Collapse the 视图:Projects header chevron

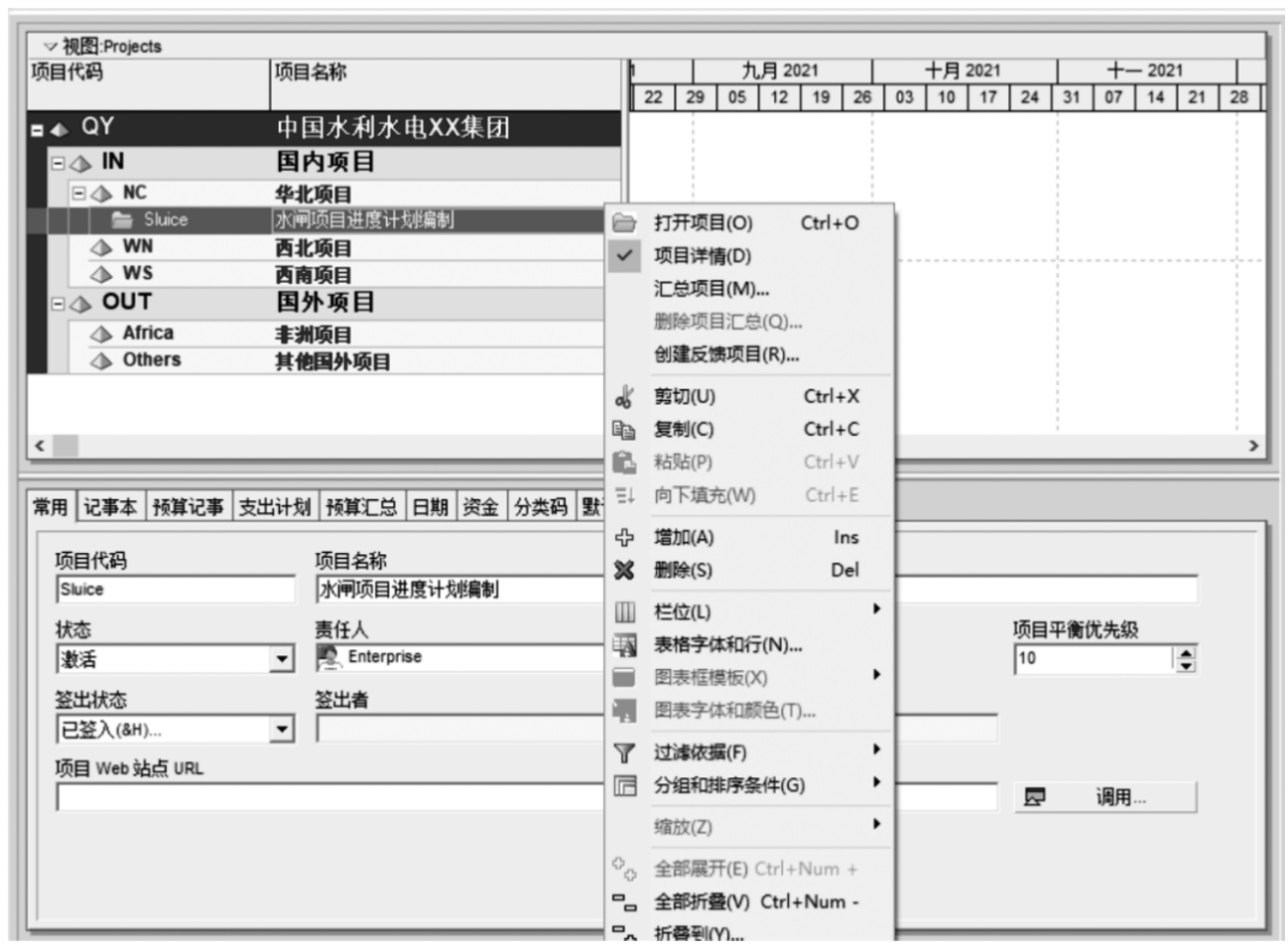pos(50,46)
